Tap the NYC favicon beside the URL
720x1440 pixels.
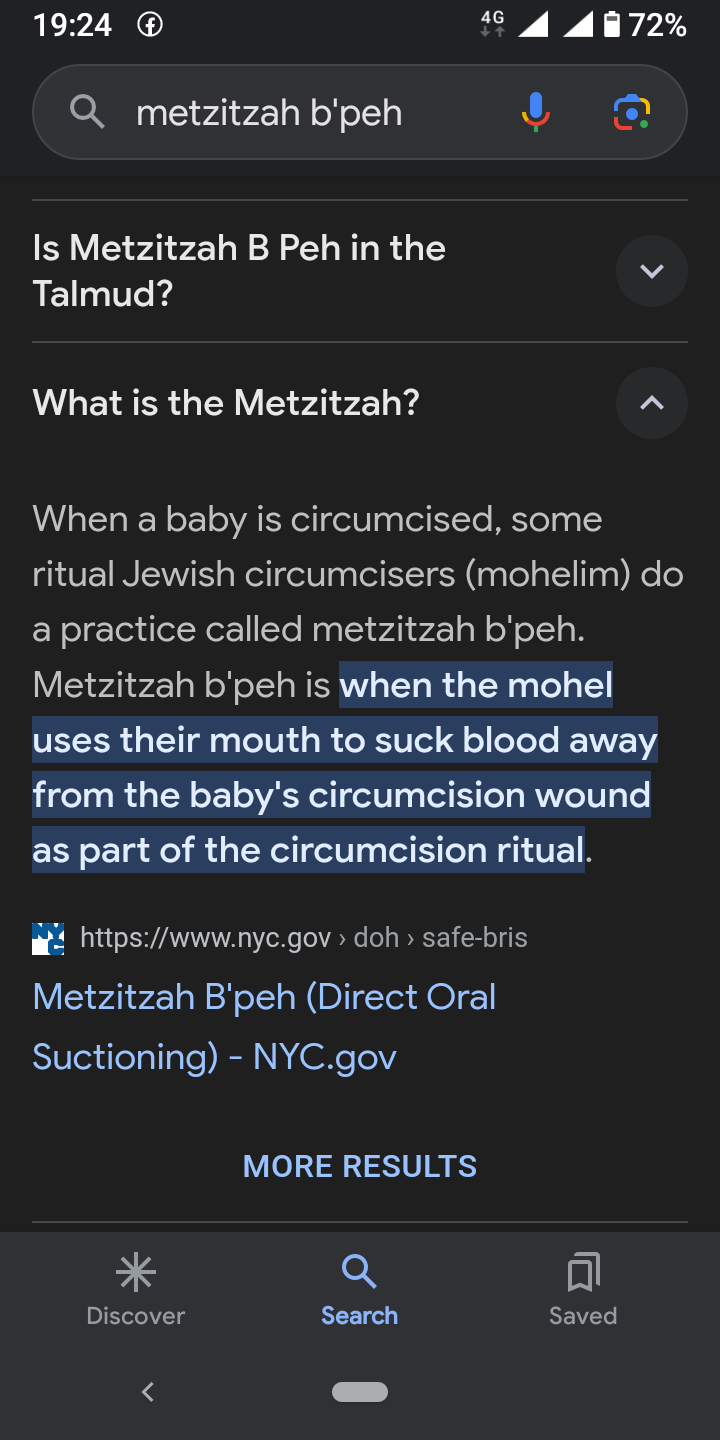48,938
